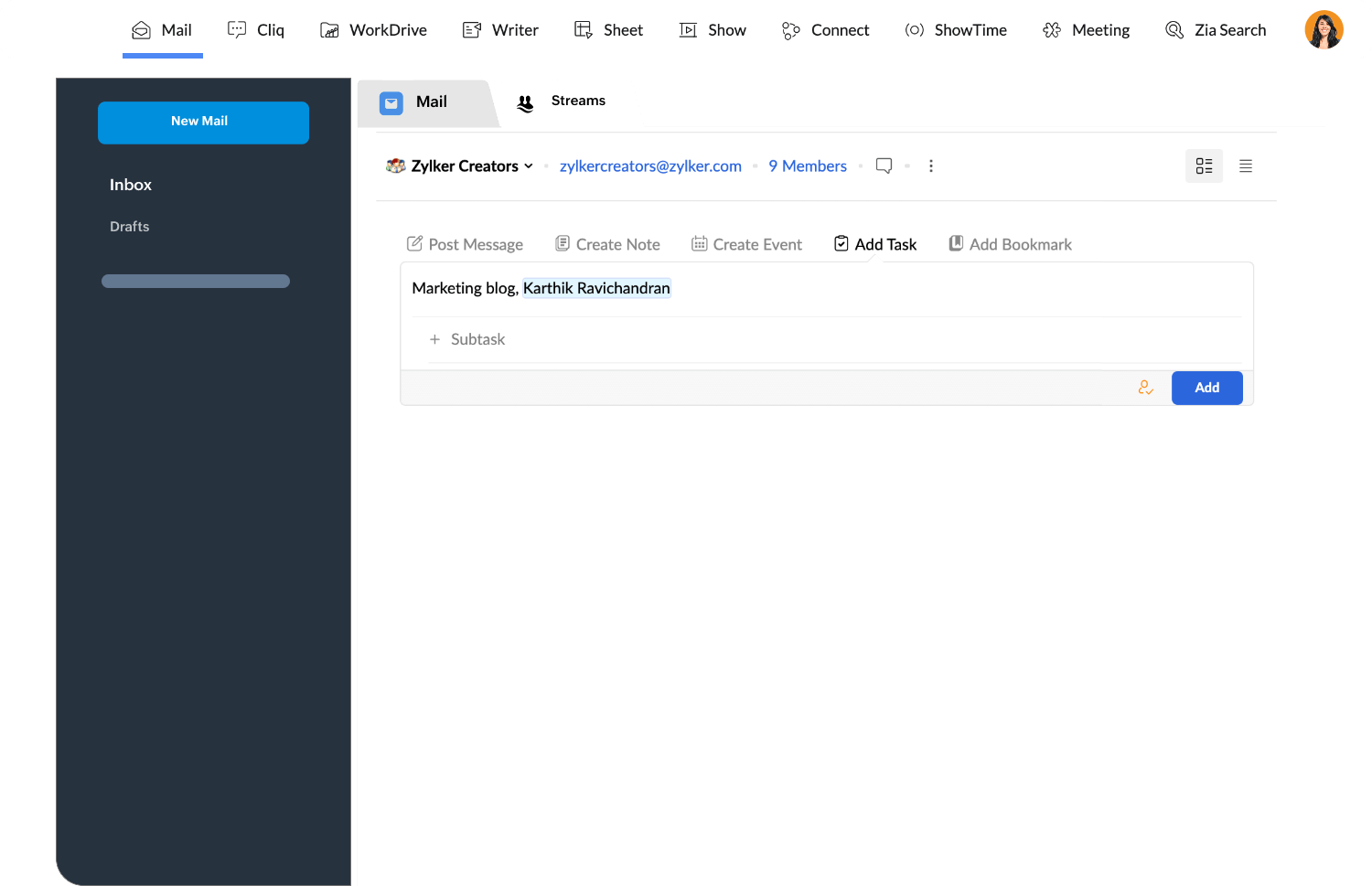Open the three-dot more options menu
This screenshot has width=1372, height=886.
(931, 166)
